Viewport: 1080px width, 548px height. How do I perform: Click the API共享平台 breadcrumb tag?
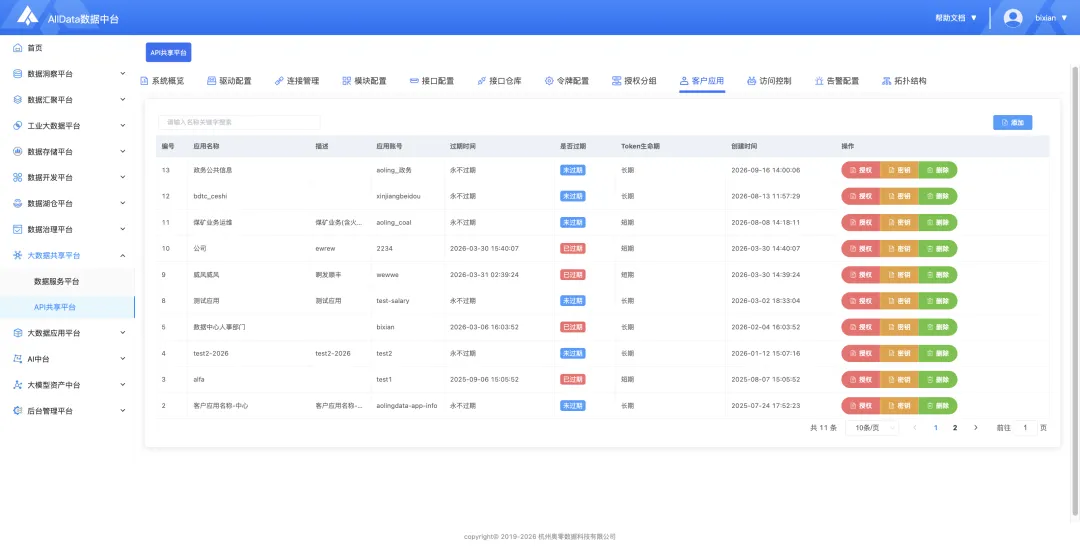pyautogui.click(x=168, y=52)
